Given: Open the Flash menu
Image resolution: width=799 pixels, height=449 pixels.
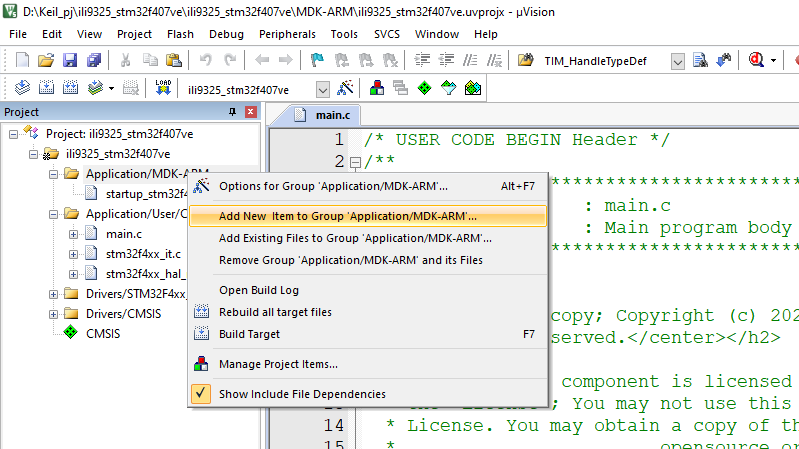Looking at the screenshot, I should pyautogui.click(x=180, y=34).
